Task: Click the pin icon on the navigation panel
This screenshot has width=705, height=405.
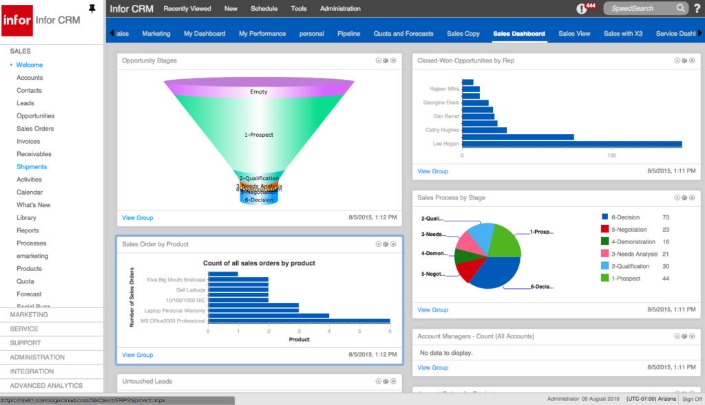Action: pyautogui.click(x=93, y=8)
